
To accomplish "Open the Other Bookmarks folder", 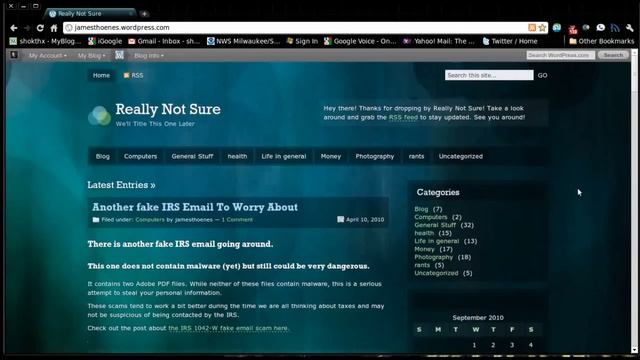I will tap(602, 41).
